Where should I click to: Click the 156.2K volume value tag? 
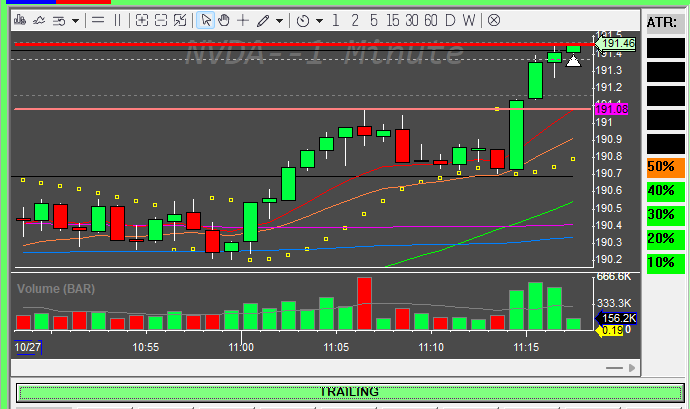pyautogui.click(x=616, y=318)
